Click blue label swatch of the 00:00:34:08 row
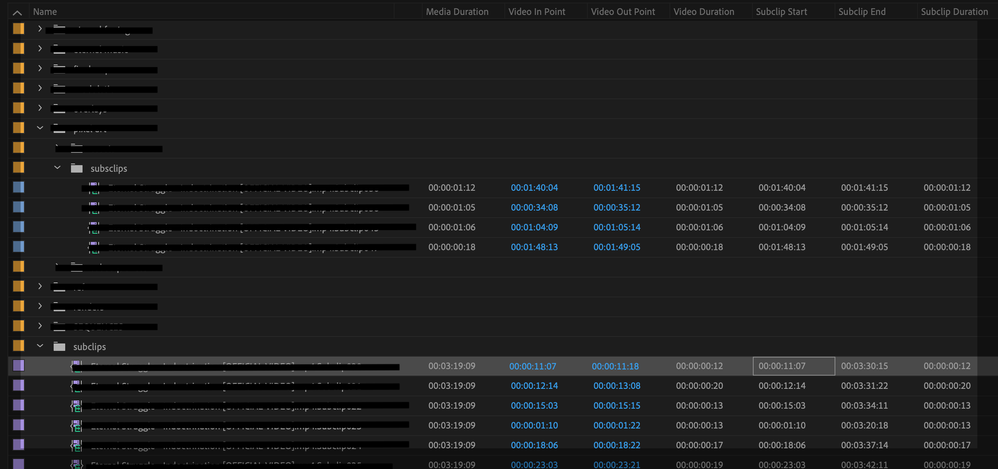Image resolution: width=998 pixels, height=469 pixels. (18, 207)
